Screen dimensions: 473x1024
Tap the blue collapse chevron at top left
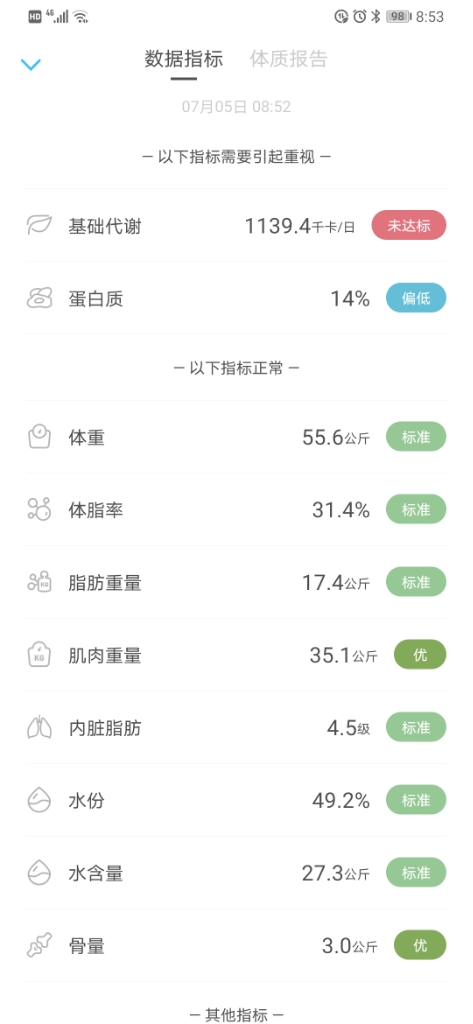point(31,64)
